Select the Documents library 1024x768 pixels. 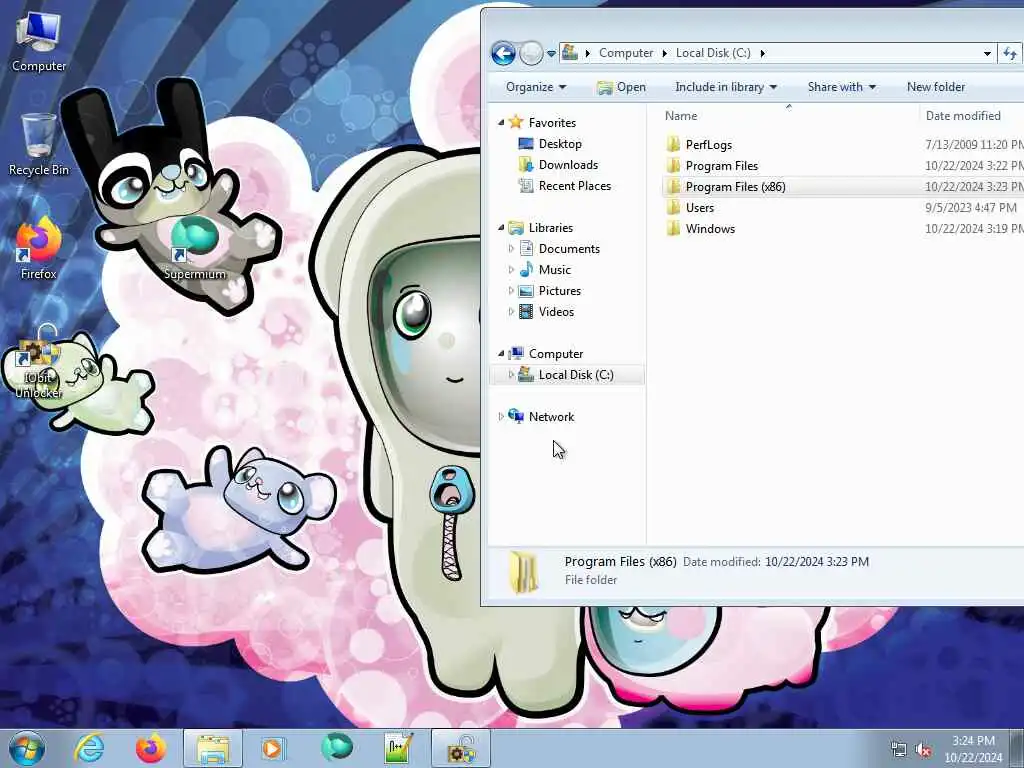coord(569,249)
